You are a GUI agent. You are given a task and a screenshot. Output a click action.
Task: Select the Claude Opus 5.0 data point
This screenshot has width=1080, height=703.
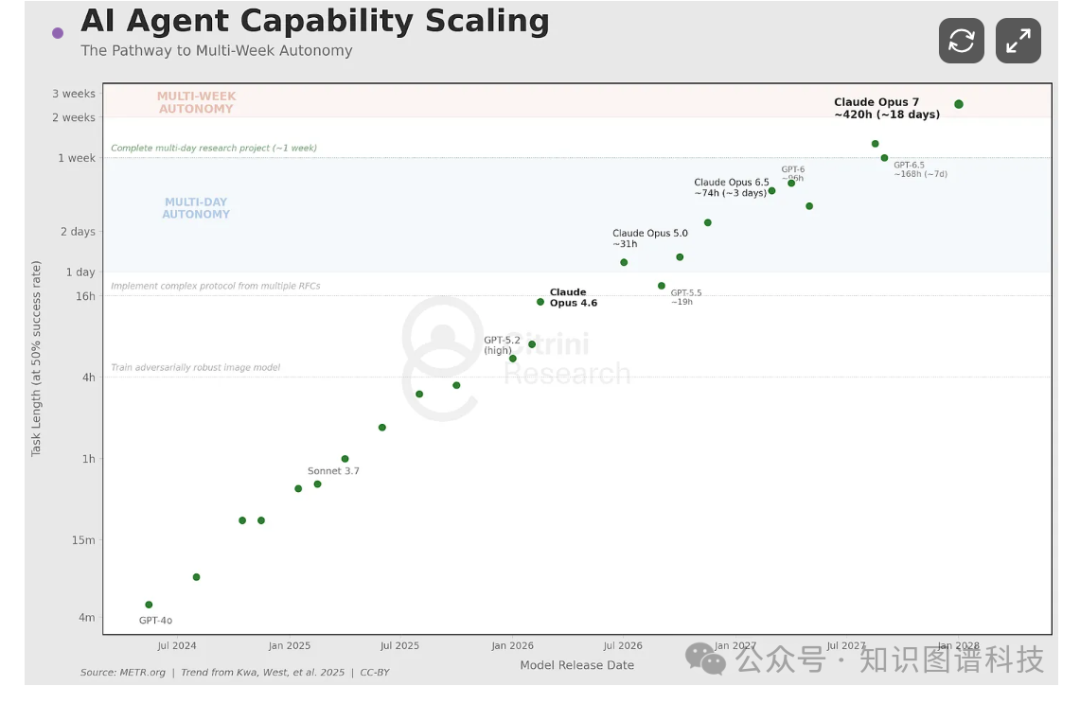click(x=624, y=262)
